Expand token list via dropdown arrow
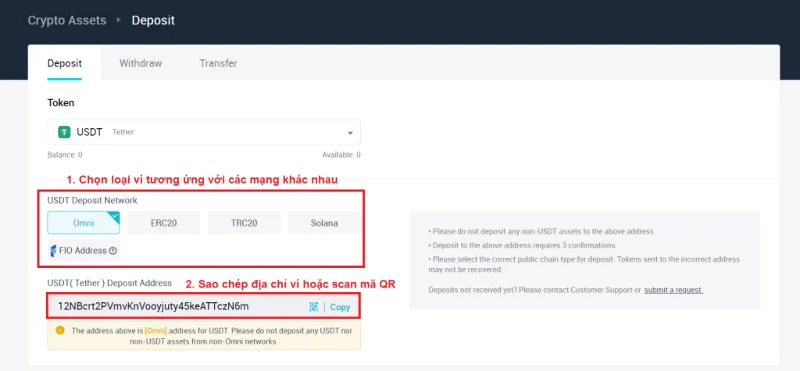Image resolution: width=800 pixels, height=371 pixels. tap(350, 133)
